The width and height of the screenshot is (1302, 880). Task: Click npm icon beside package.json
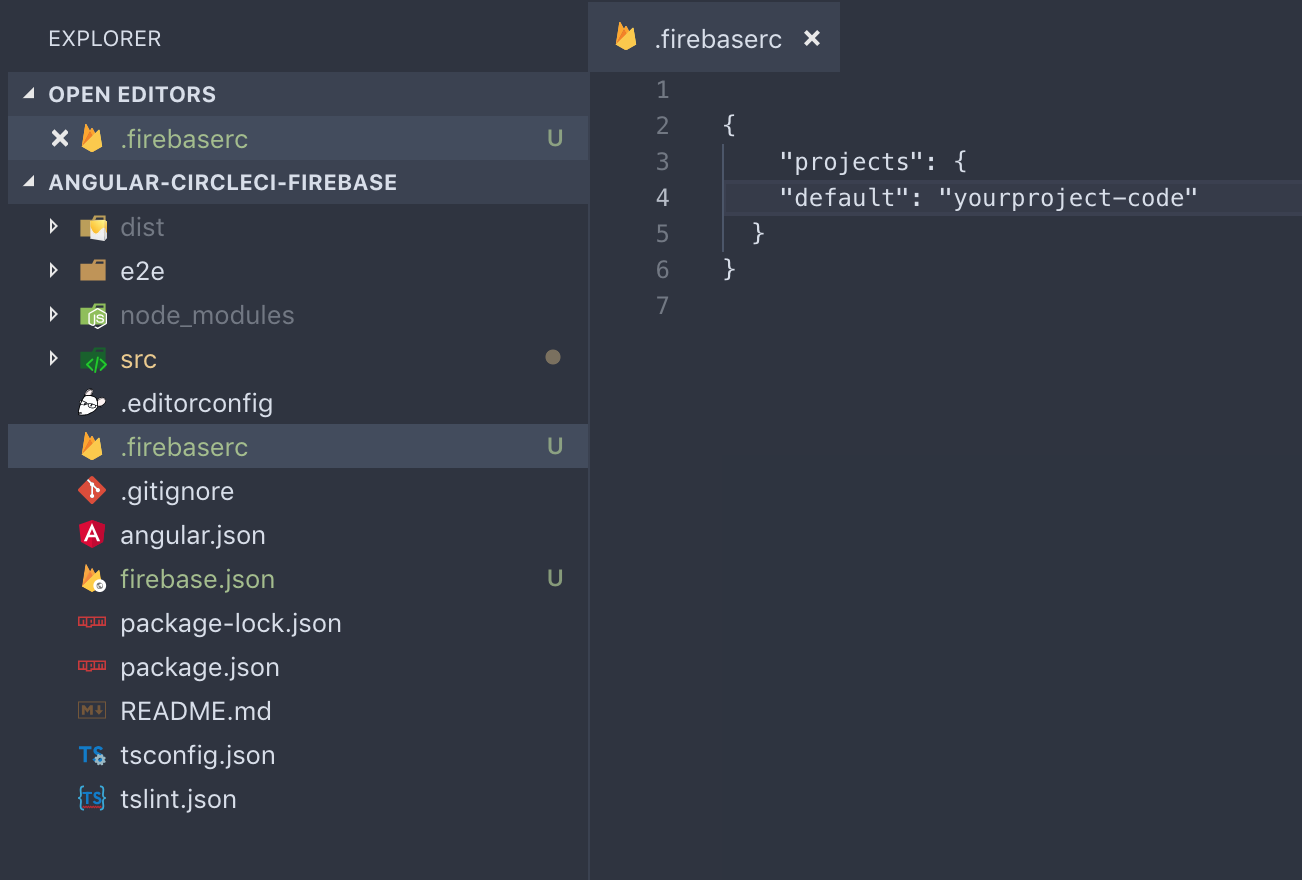[92, 666]
